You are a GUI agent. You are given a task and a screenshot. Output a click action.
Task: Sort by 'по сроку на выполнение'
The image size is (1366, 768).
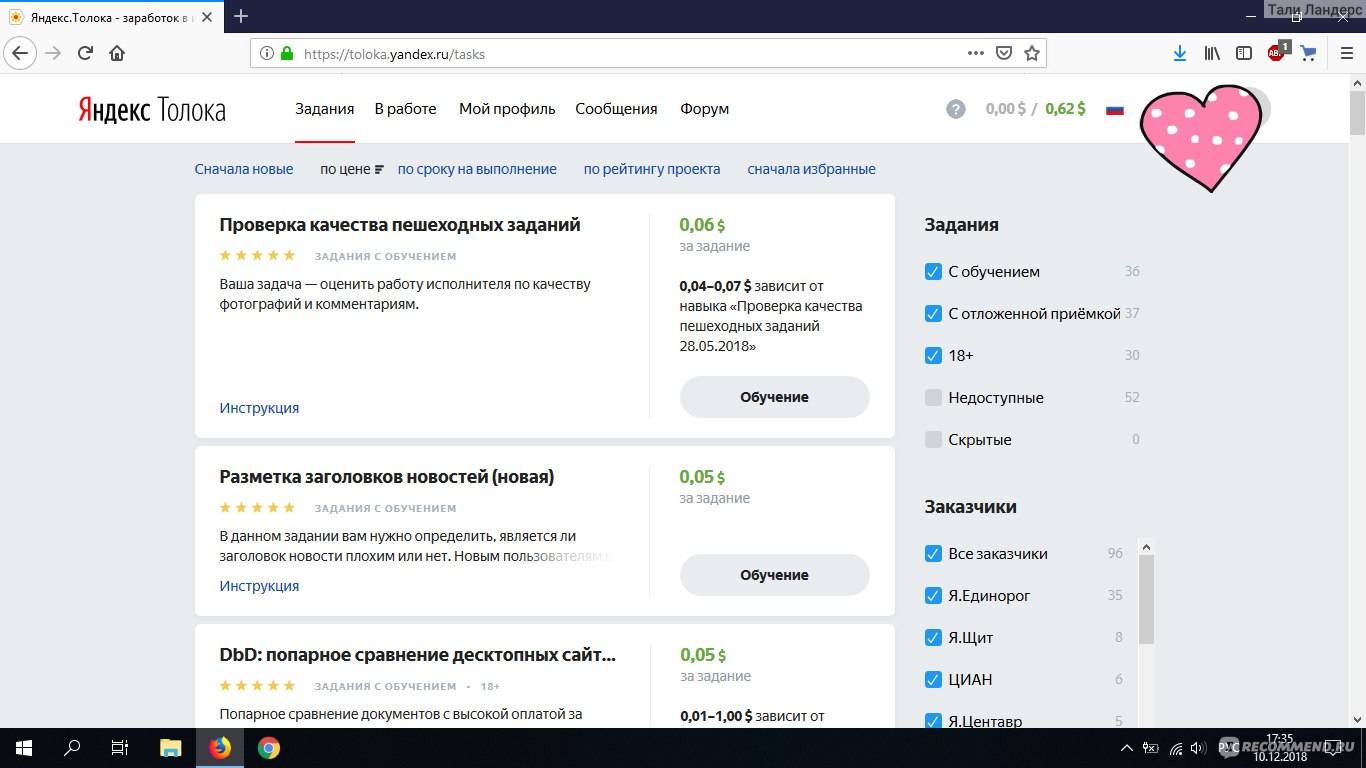point(477,169)
